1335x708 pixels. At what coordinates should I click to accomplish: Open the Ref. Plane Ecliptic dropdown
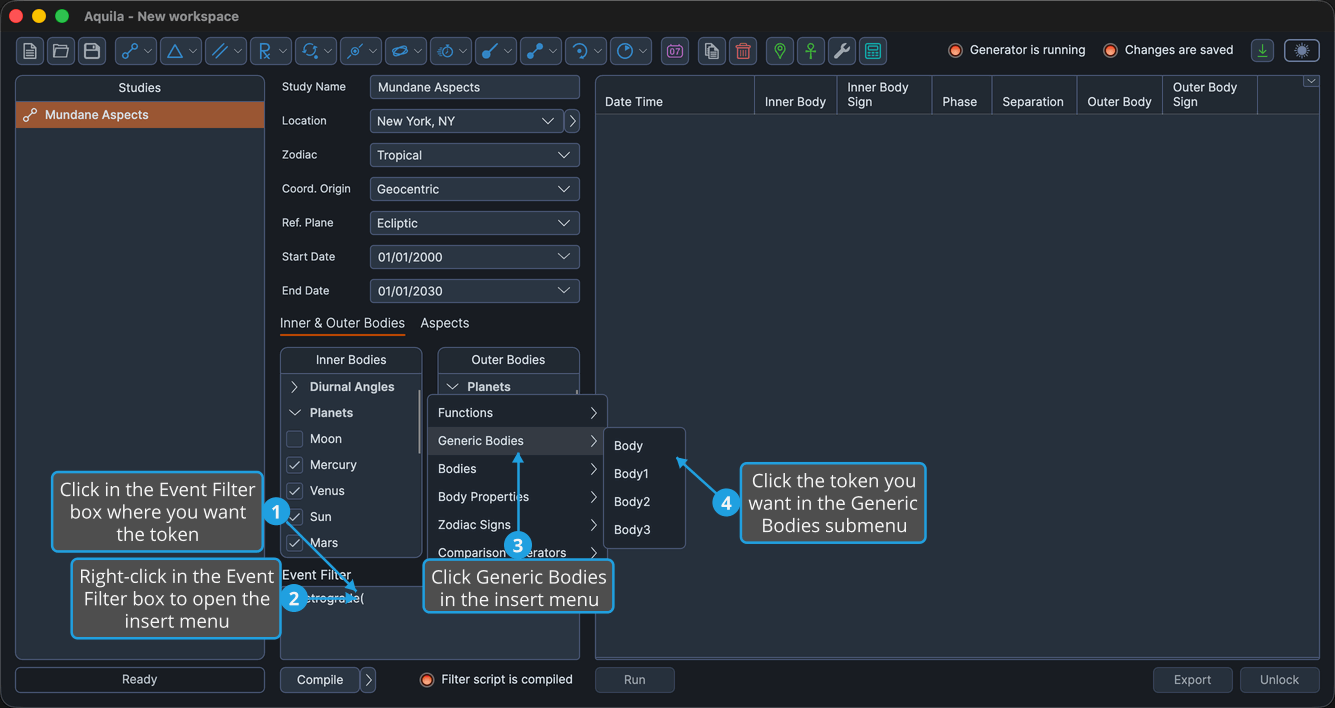(475, 223)
